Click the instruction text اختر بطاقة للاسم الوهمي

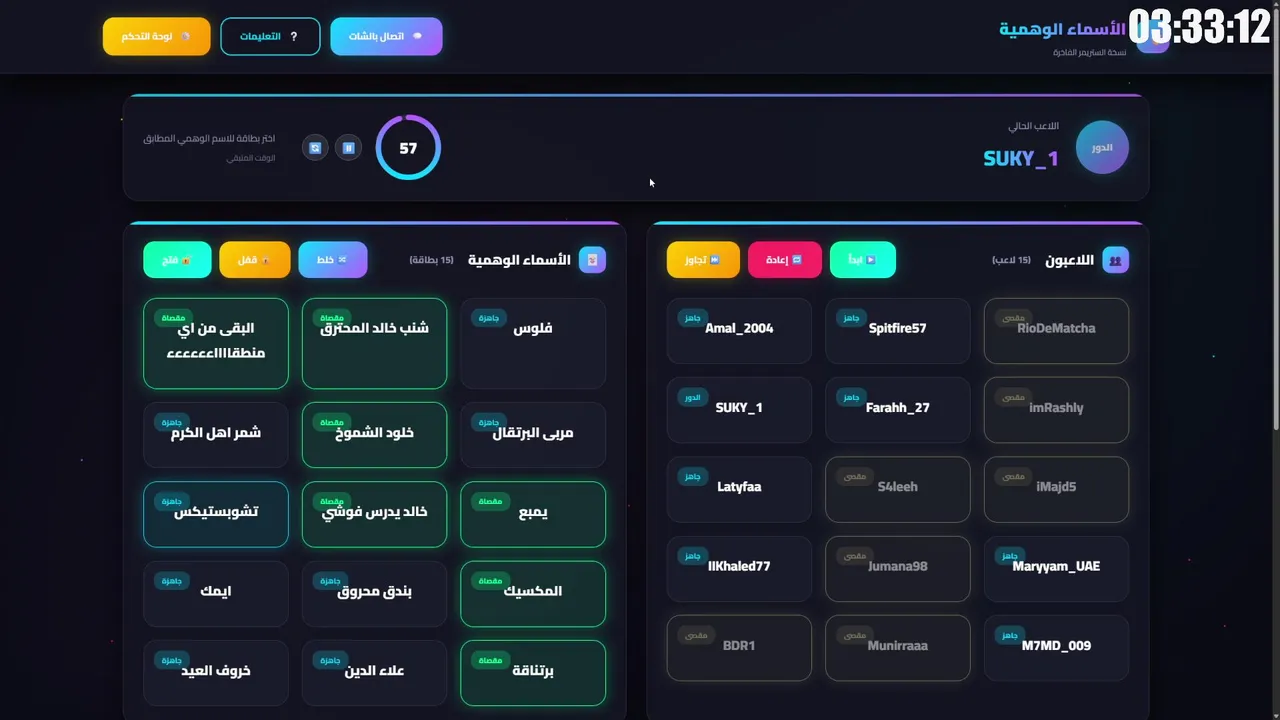click(209, 138)
